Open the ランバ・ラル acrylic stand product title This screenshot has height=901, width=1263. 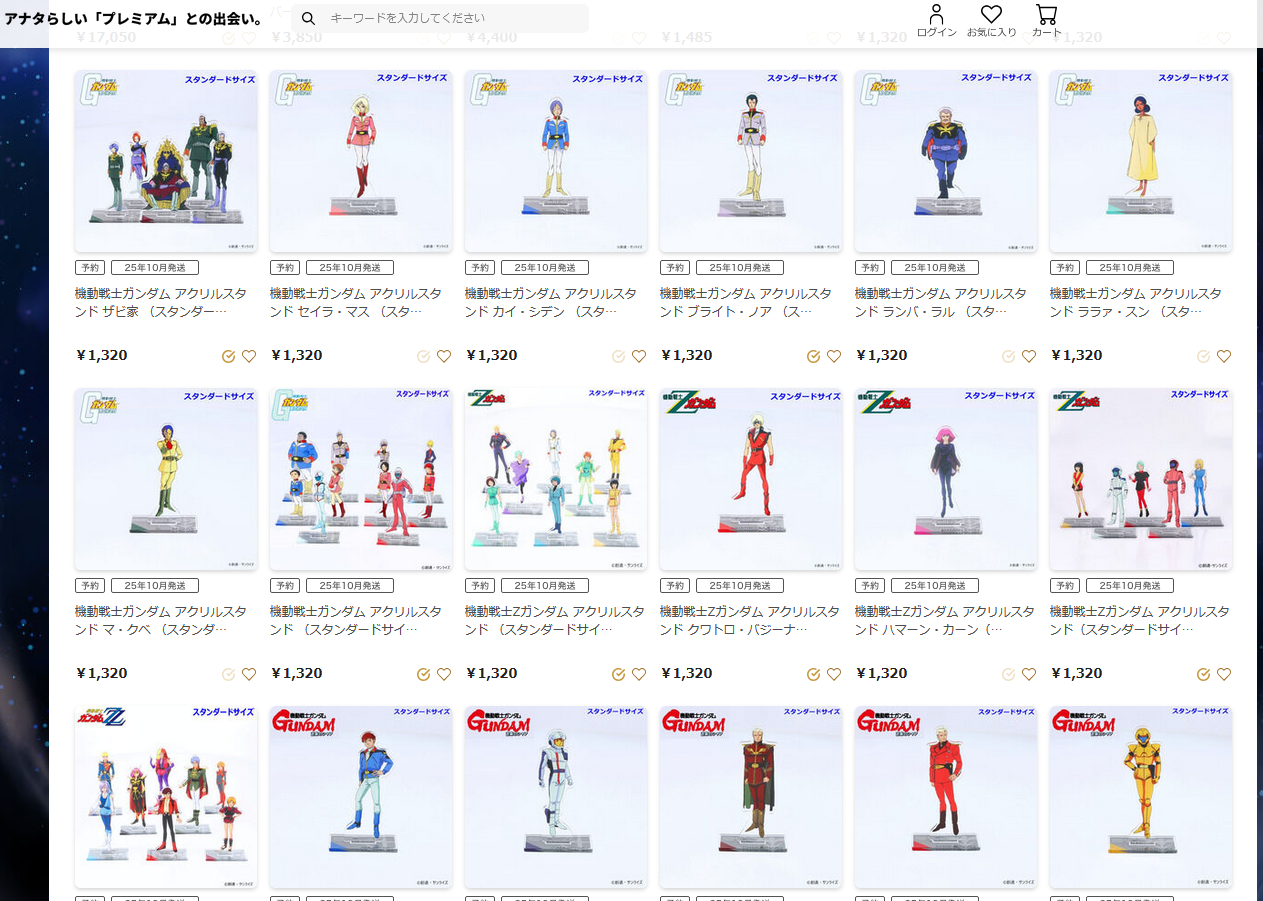(x=941, y=302)
